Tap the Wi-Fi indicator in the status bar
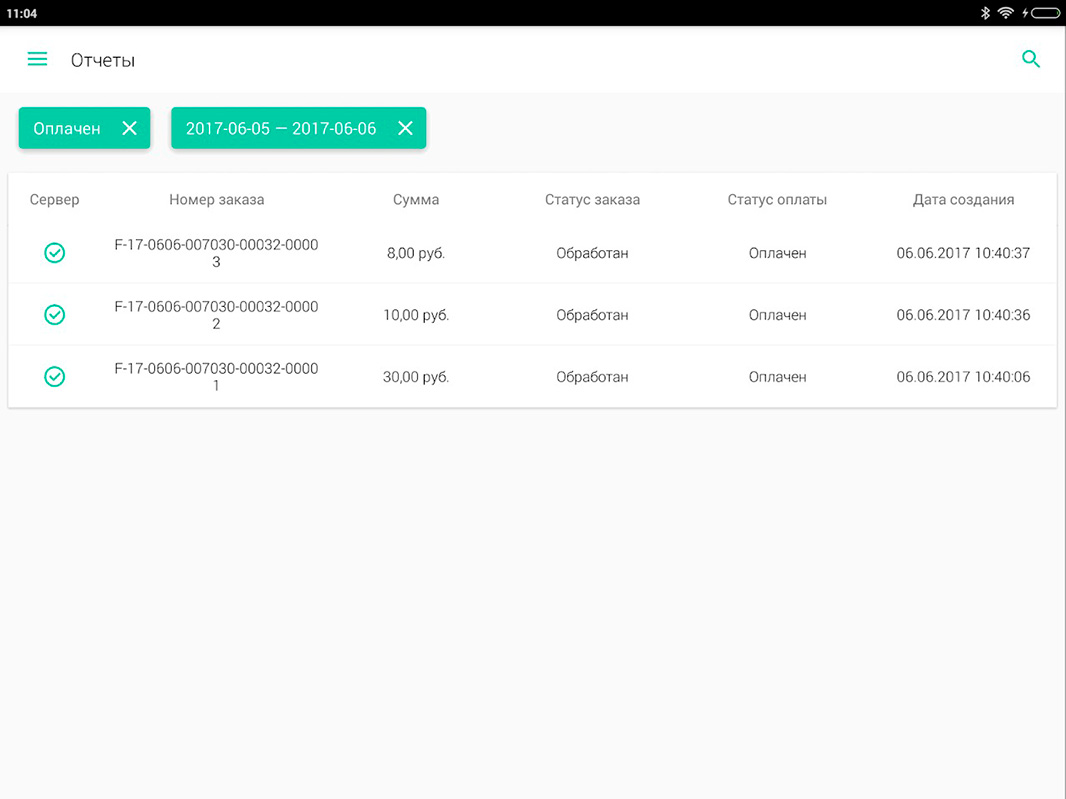 coord(1005,13)
